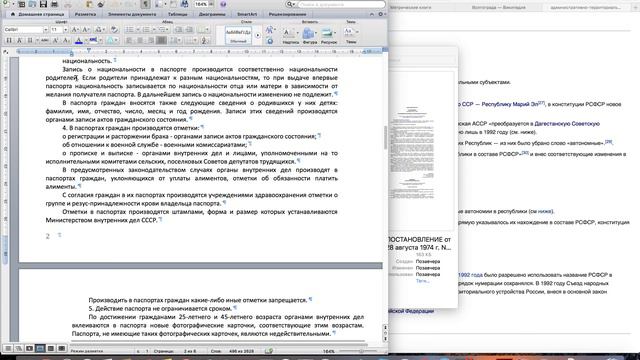This screenshot has height=360, width=640.
Task: Open the Темы themes button
Action: tap(351, 36)
